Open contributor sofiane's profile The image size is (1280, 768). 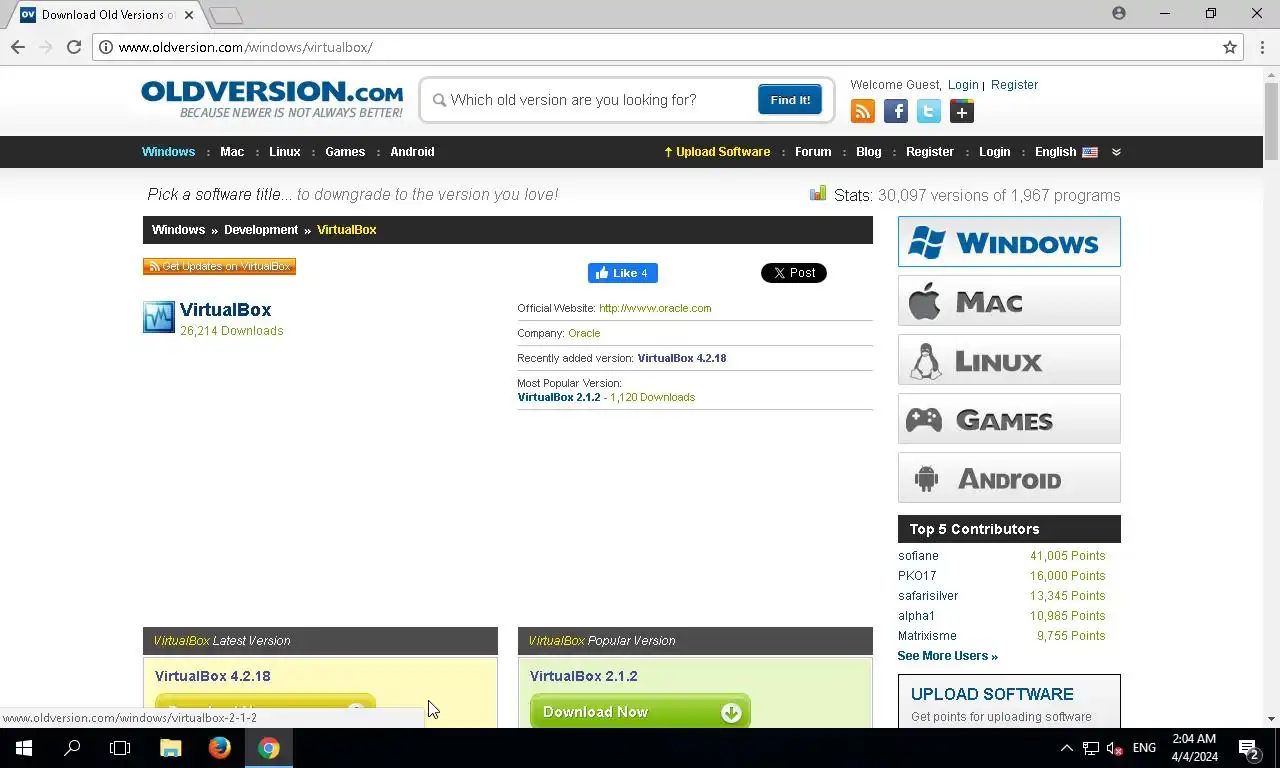click(x=918, y=556)
